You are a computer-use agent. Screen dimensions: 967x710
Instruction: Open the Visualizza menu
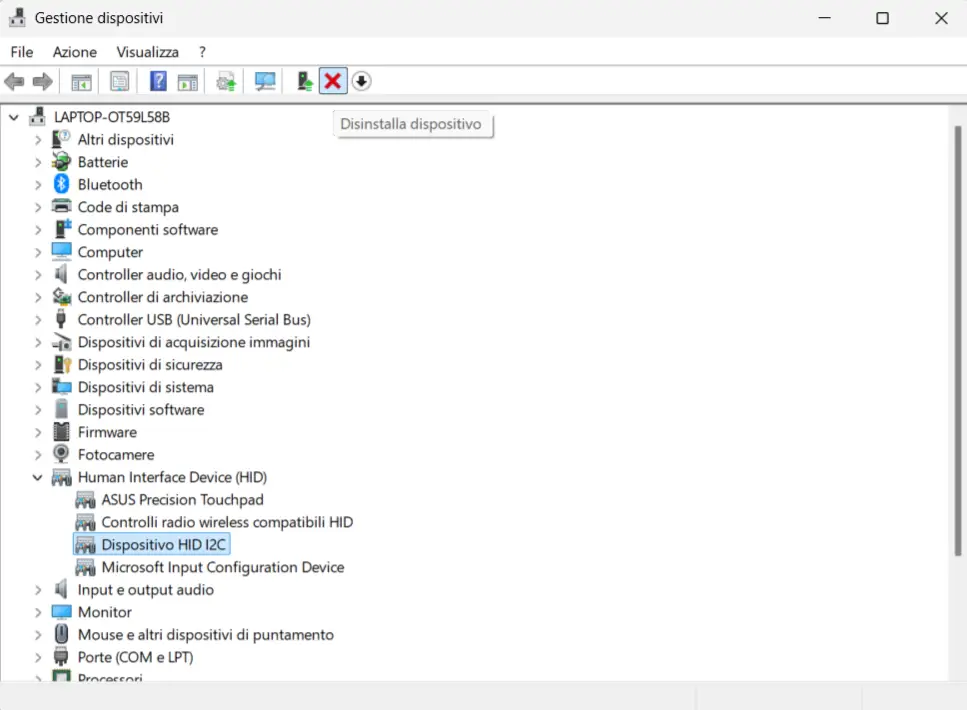[x=147, y=52]
